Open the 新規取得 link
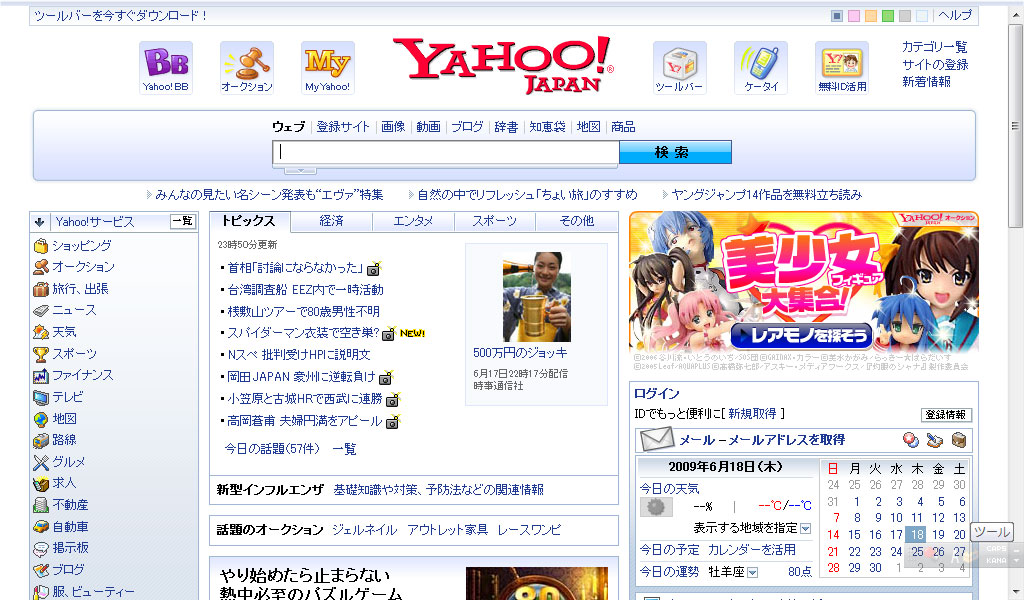Screen dimensions: 1024x600 pyautogui.click(x=752, y=413)
